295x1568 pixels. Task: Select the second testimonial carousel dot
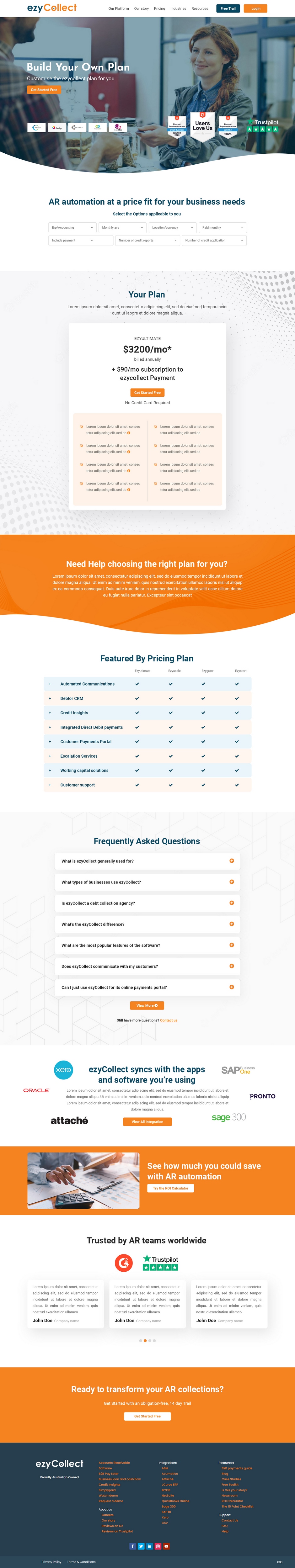(145, 1340)
